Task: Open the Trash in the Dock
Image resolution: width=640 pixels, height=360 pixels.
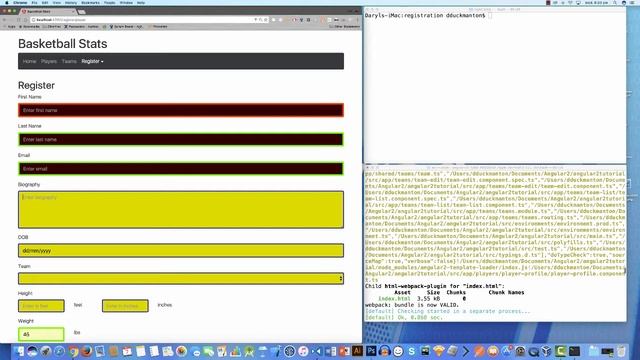Action: tap(621, 351)
